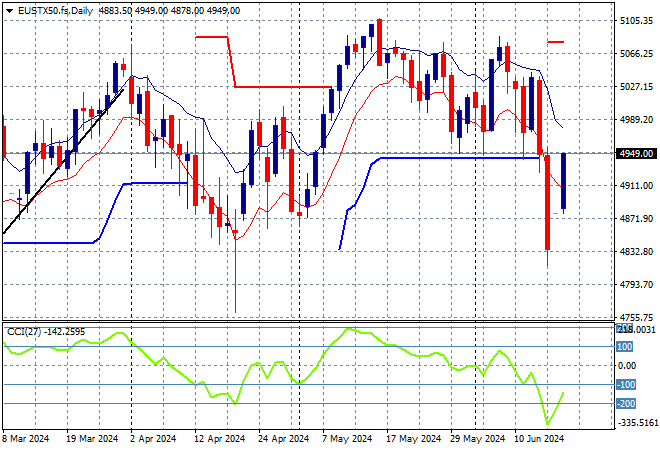Click the 5105.35 price axis label

(636, 21)
